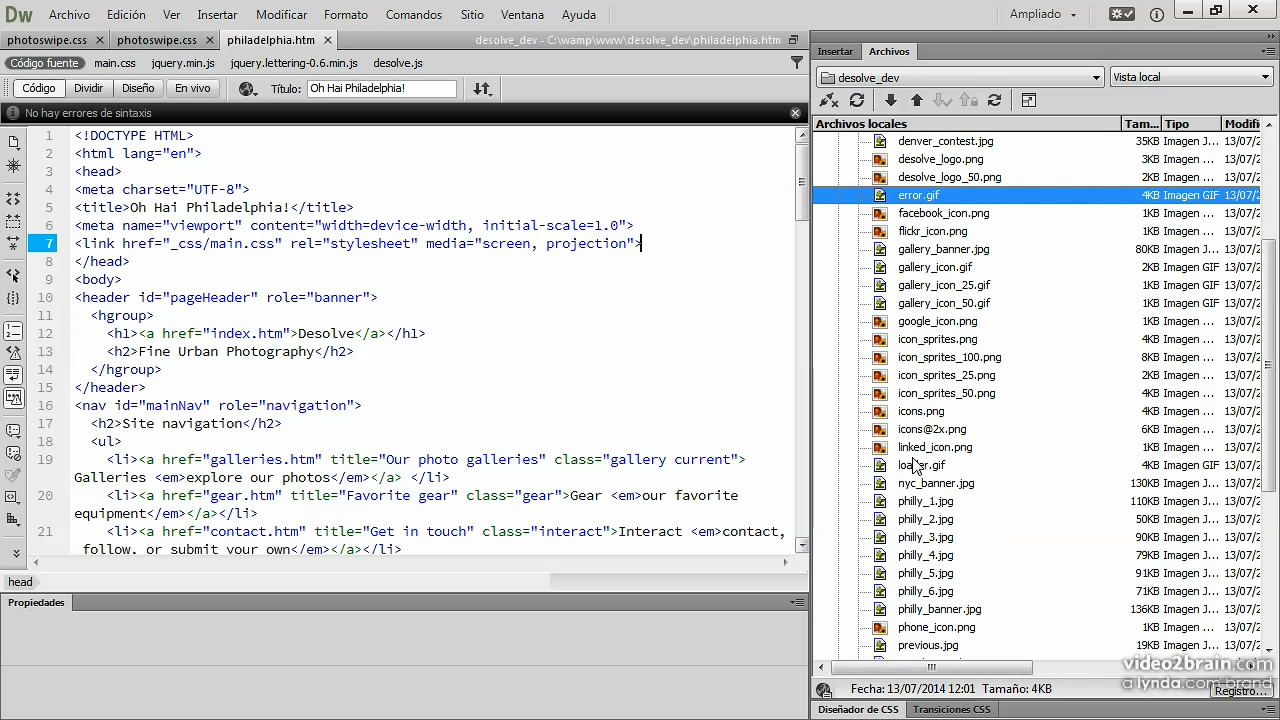This screenshot has width=1280, height=720.
Task: Open the desolve_dev site dropdown
Action: (x=959, y=77)
